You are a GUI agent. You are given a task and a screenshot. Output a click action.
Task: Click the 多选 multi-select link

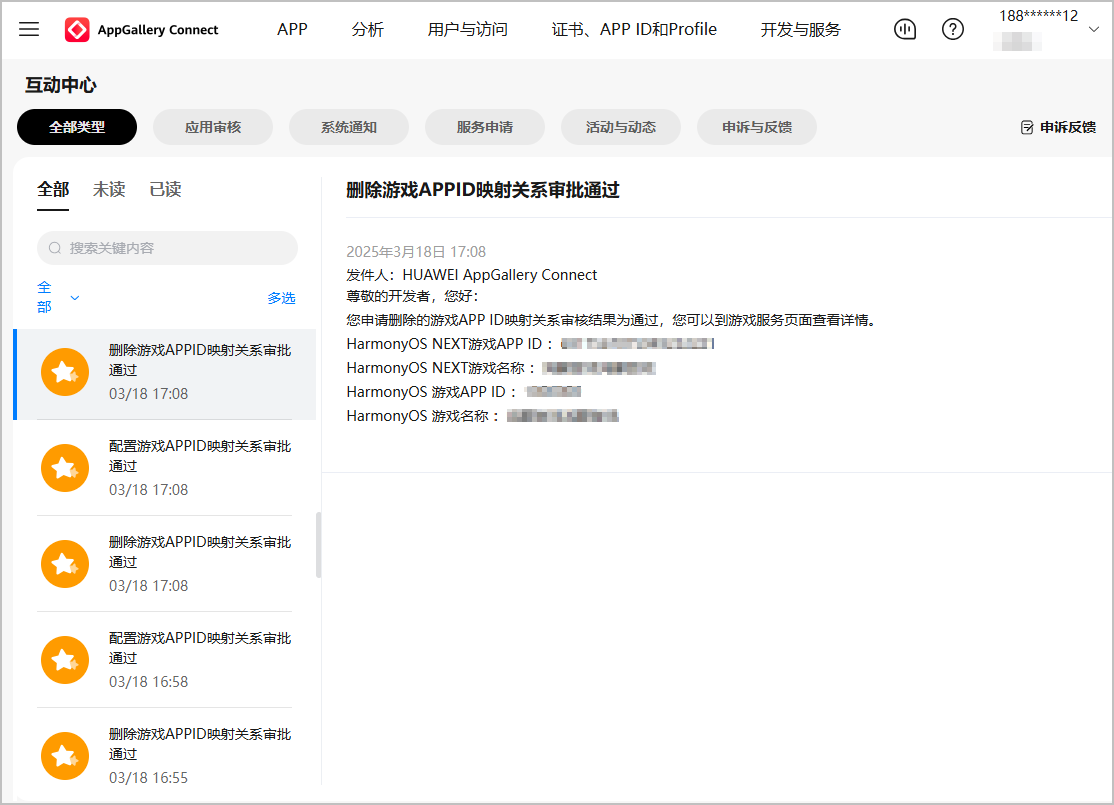point(281,298)
